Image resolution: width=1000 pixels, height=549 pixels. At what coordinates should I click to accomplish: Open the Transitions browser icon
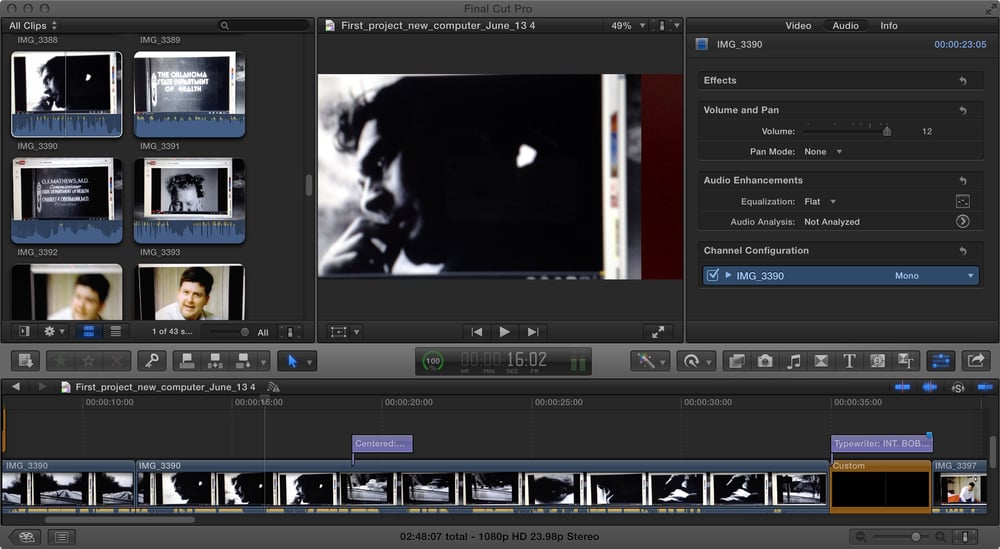[821, 361]
